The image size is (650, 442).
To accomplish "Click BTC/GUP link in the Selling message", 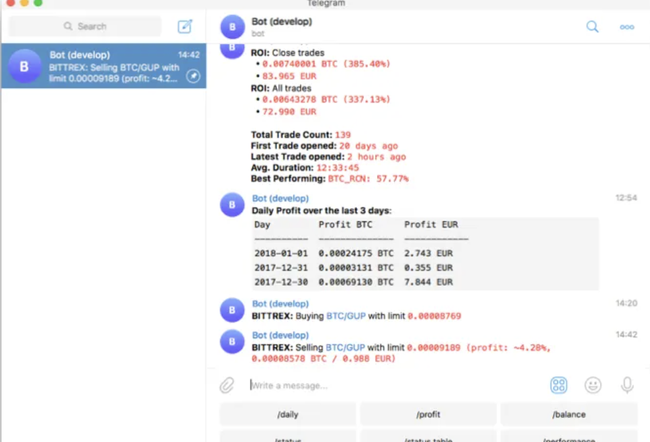I will pos(345,347).
